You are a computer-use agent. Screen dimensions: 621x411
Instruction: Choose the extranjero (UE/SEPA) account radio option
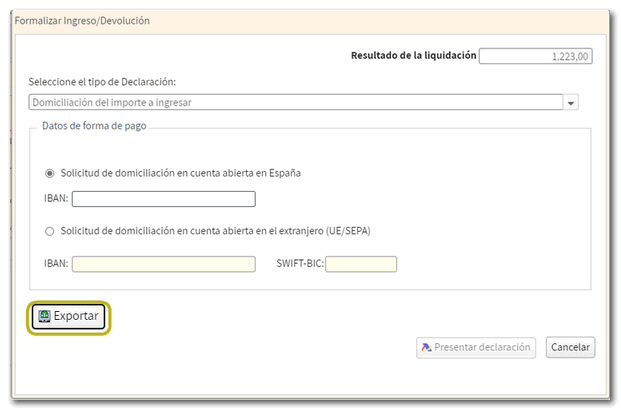(x=50, y=231)
